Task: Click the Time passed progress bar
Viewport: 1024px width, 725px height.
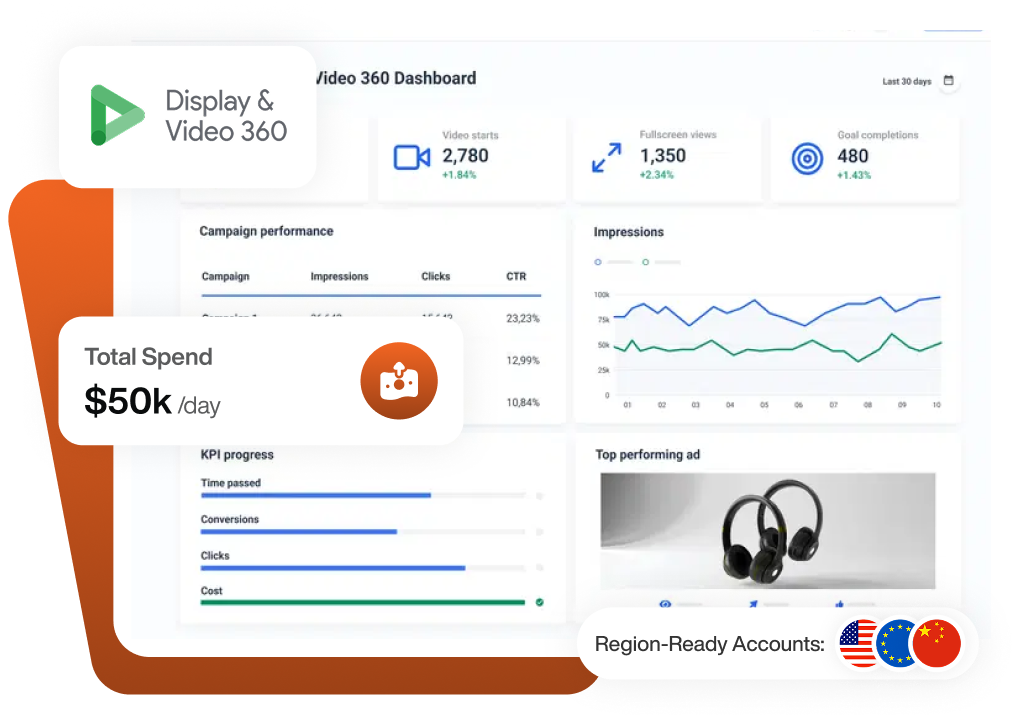Action: pyautogui.click(x=362, y=495)
